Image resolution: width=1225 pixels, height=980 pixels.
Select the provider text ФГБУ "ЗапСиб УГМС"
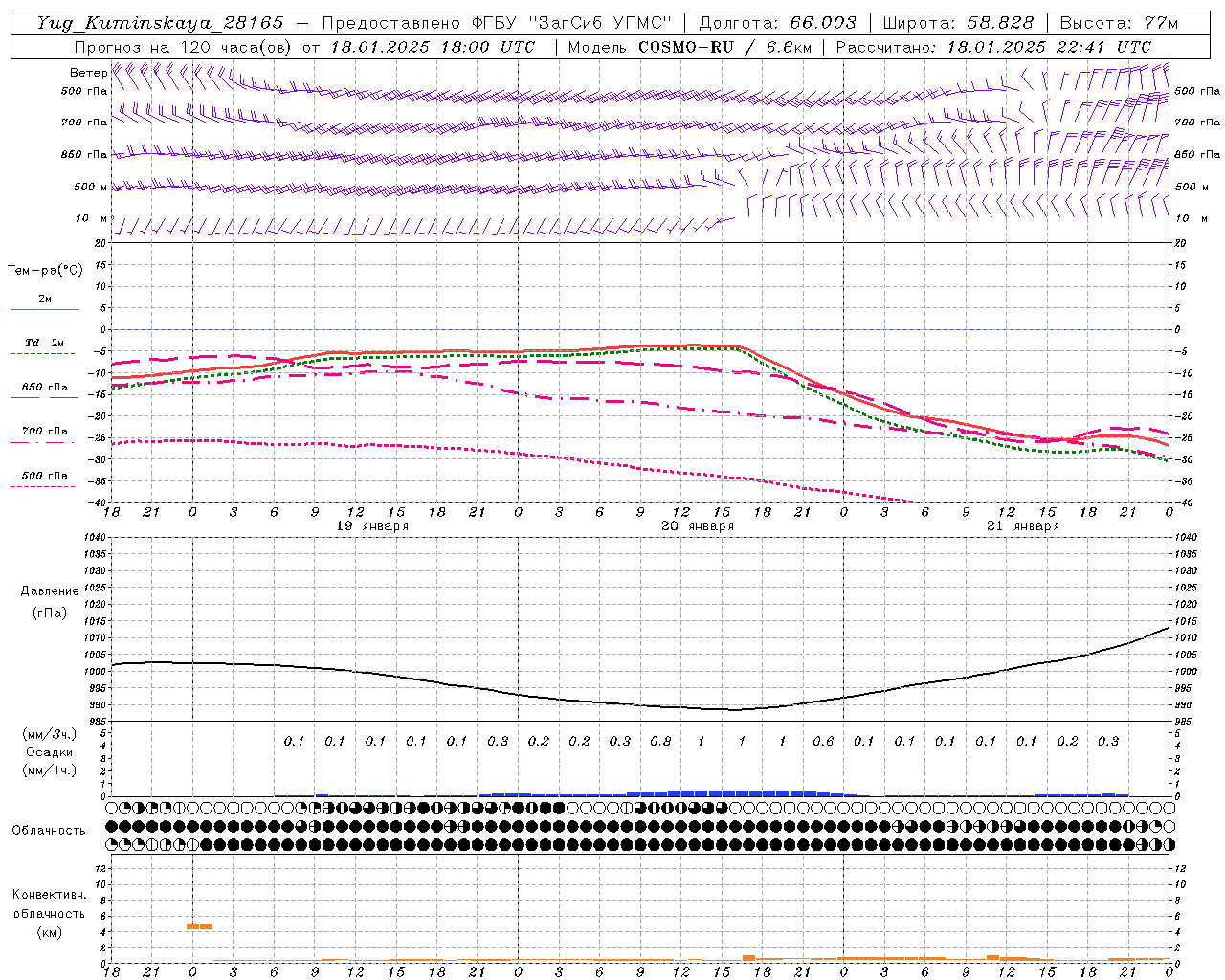click(570, 23)
